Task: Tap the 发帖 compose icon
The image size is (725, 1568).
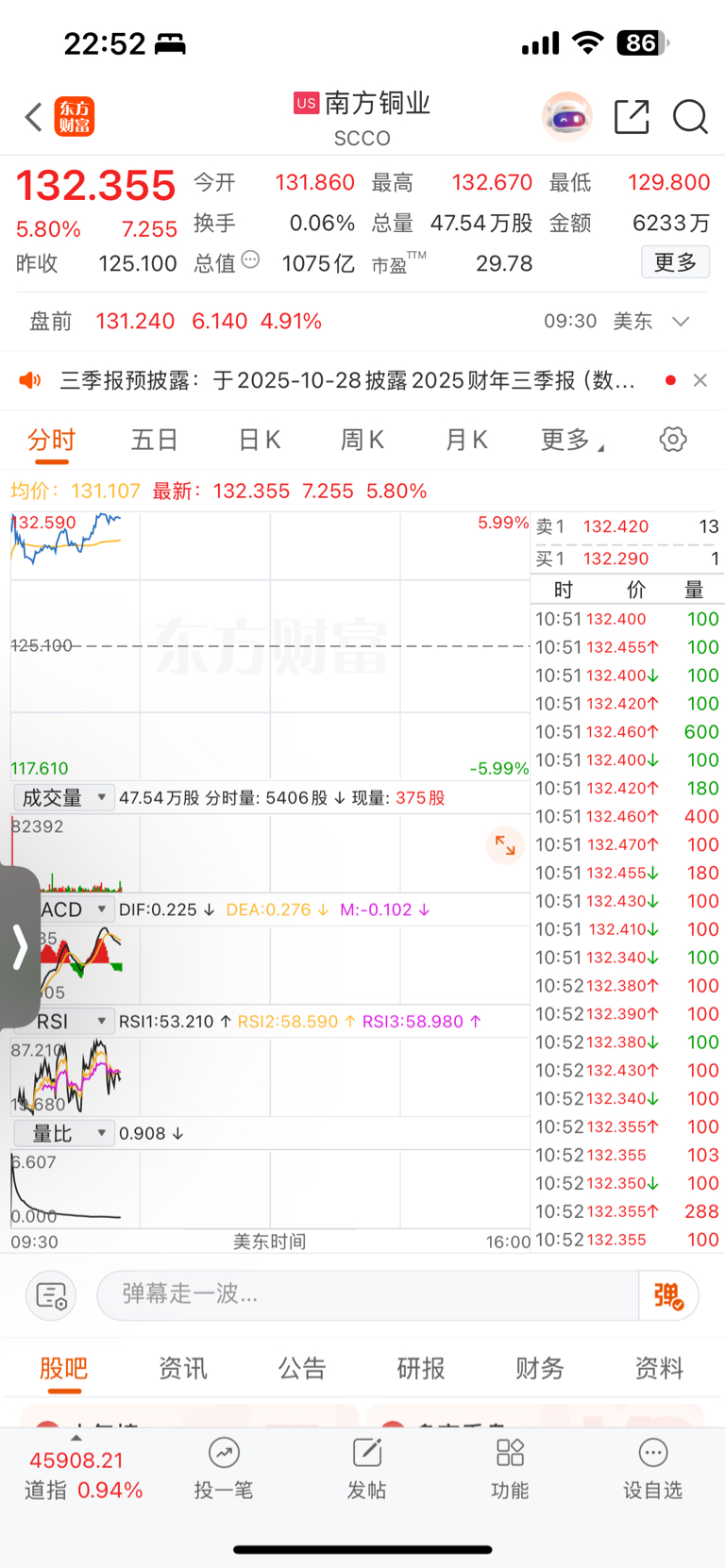Action: [367, 1453]
